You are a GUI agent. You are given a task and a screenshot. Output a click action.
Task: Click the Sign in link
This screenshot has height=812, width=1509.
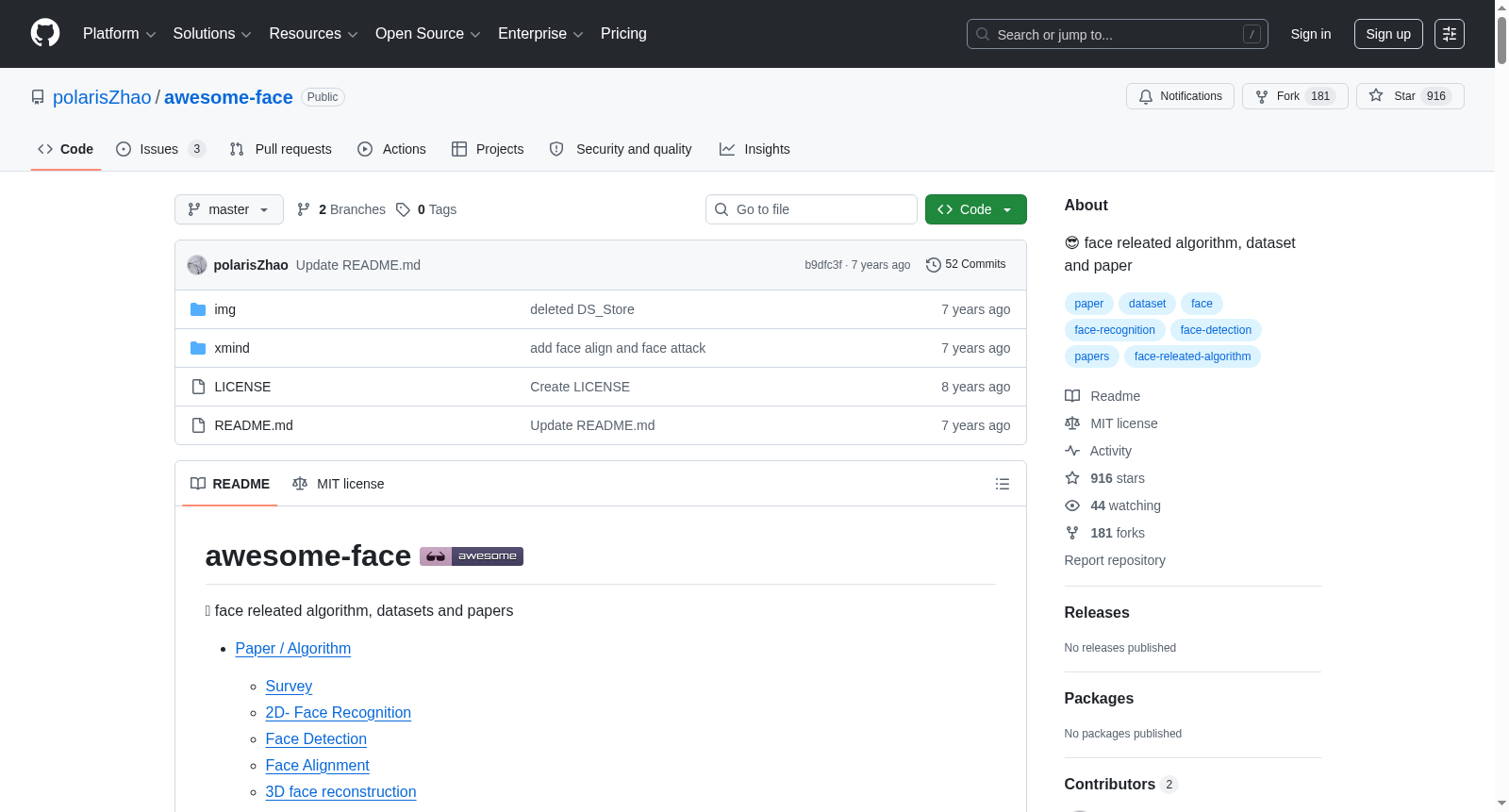tap(1311, 34)
